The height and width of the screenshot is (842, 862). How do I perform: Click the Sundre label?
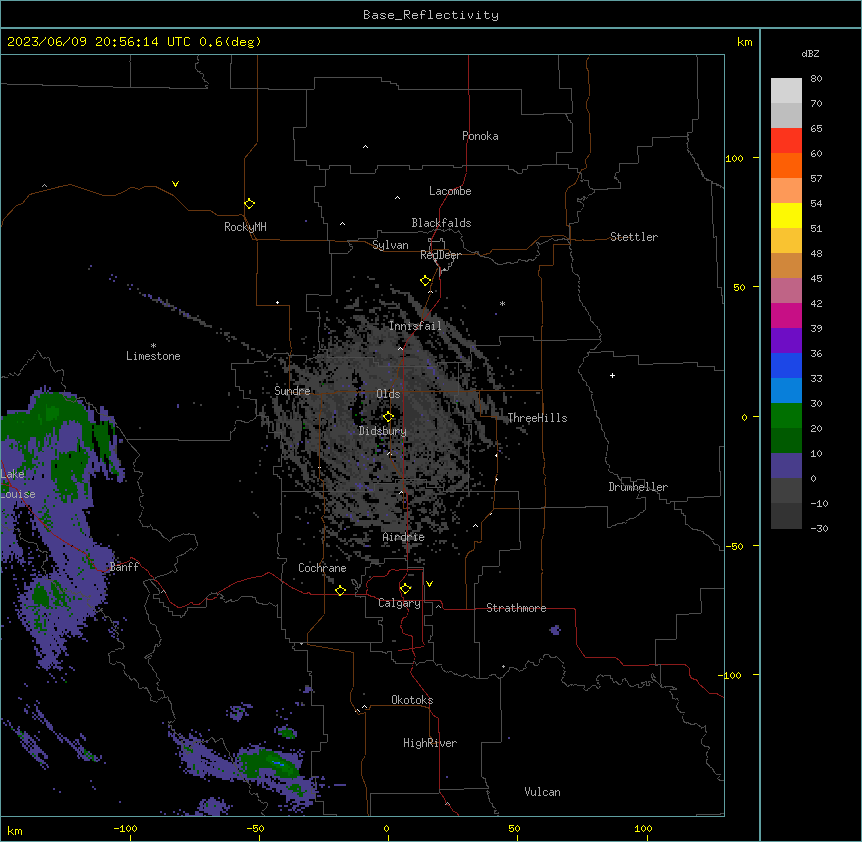click(292, 391)
